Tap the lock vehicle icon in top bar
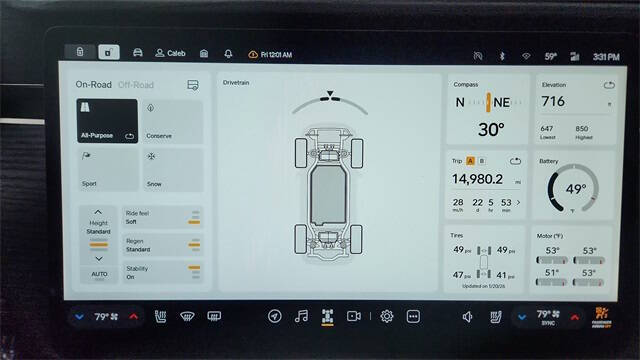The width and height of the screenshot is (640, 360). pyautogui.click(x=80, y=52)
